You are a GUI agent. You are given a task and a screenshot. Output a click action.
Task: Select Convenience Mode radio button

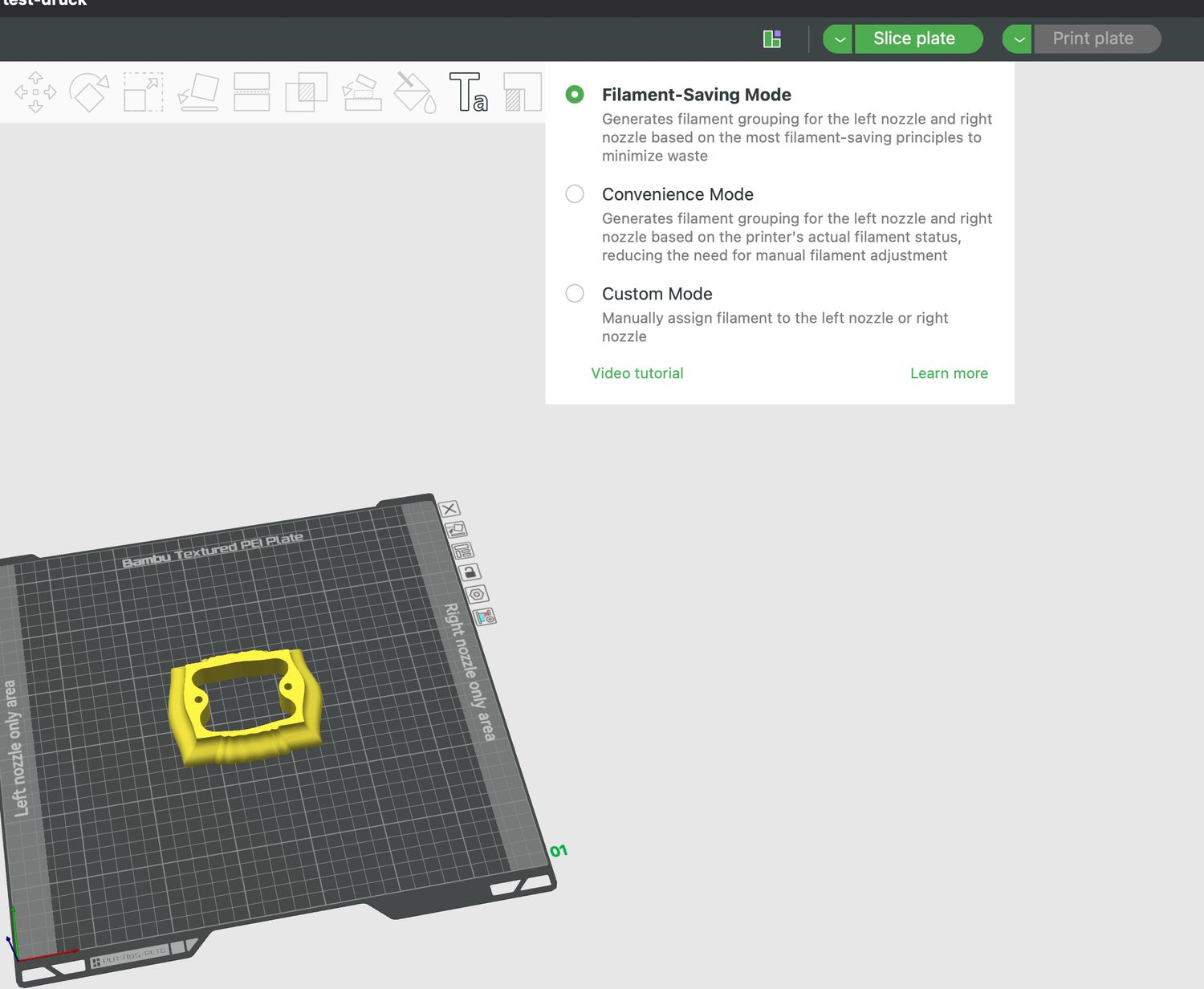(575, 194)
